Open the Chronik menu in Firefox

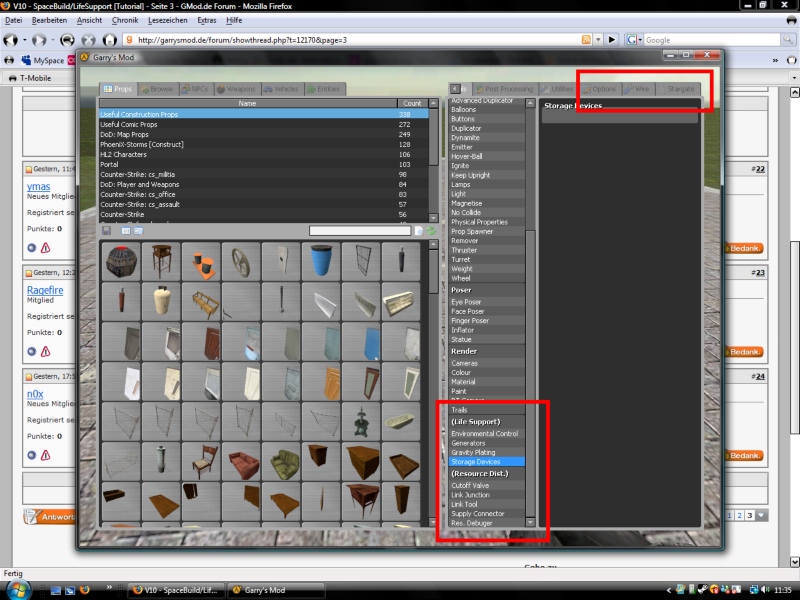coord(125,20)
